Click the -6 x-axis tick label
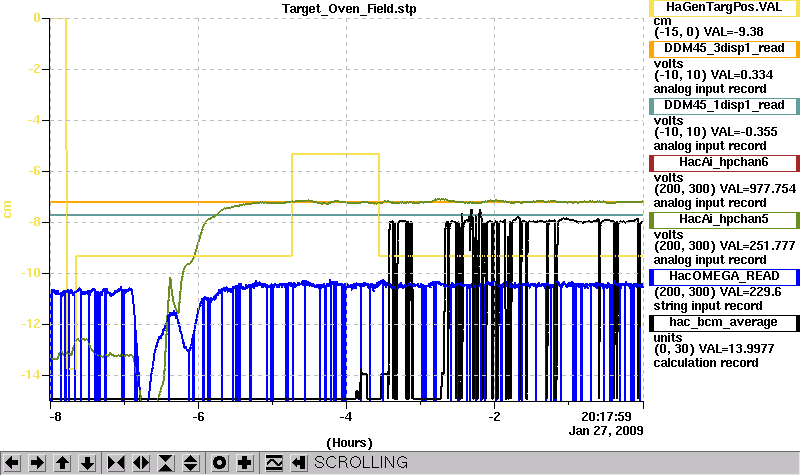Image resolution: width=800 pixels, height=475 pixels. [x=198, y=417]
